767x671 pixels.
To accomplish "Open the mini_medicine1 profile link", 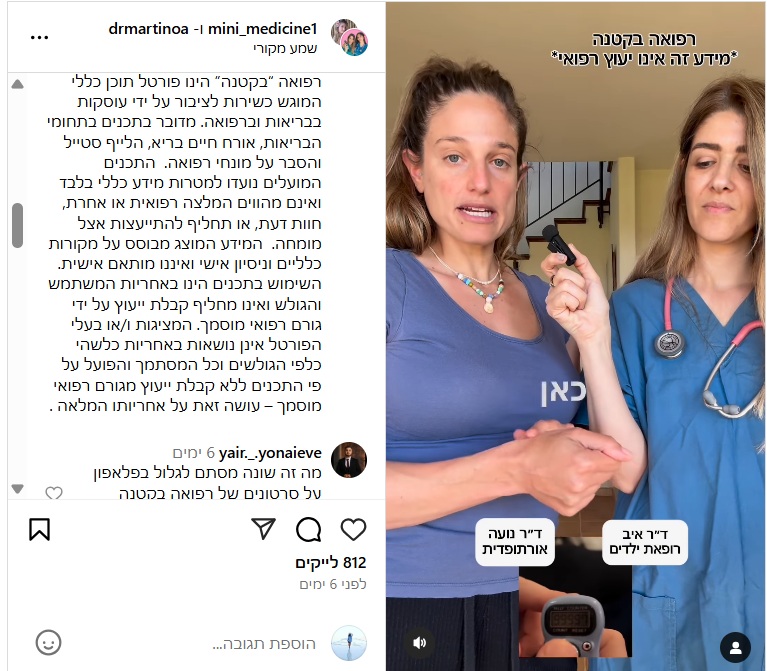I will (263, 29).
